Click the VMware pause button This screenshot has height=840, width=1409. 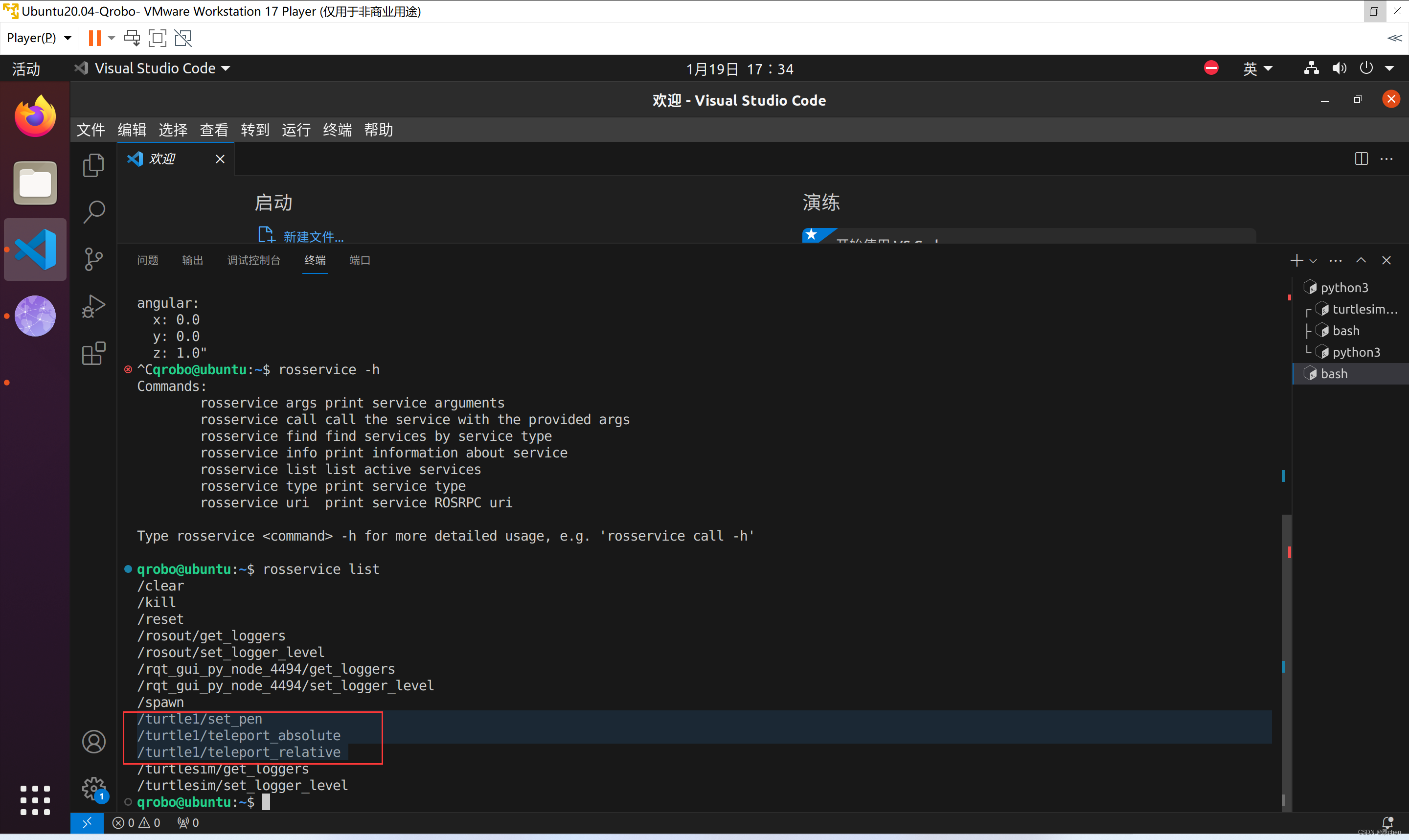coord(94,38)
